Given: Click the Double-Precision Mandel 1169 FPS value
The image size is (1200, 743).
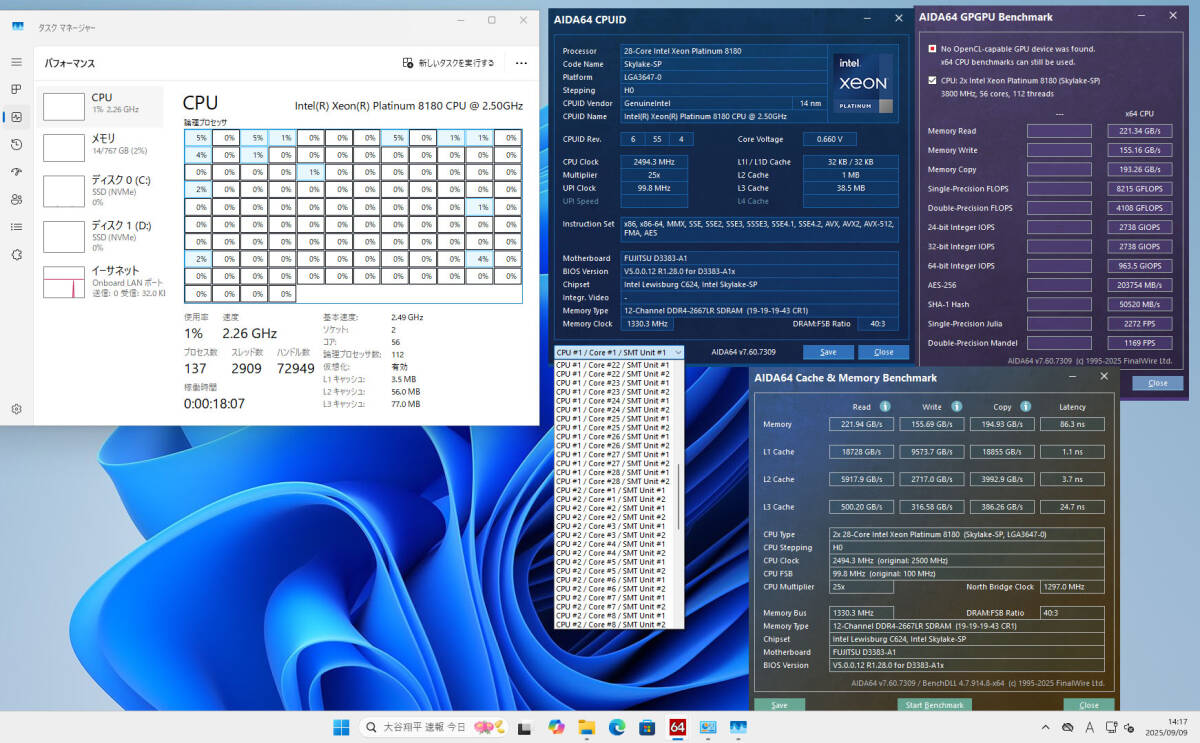Looking at the screenshot, I should (1139, 343).
